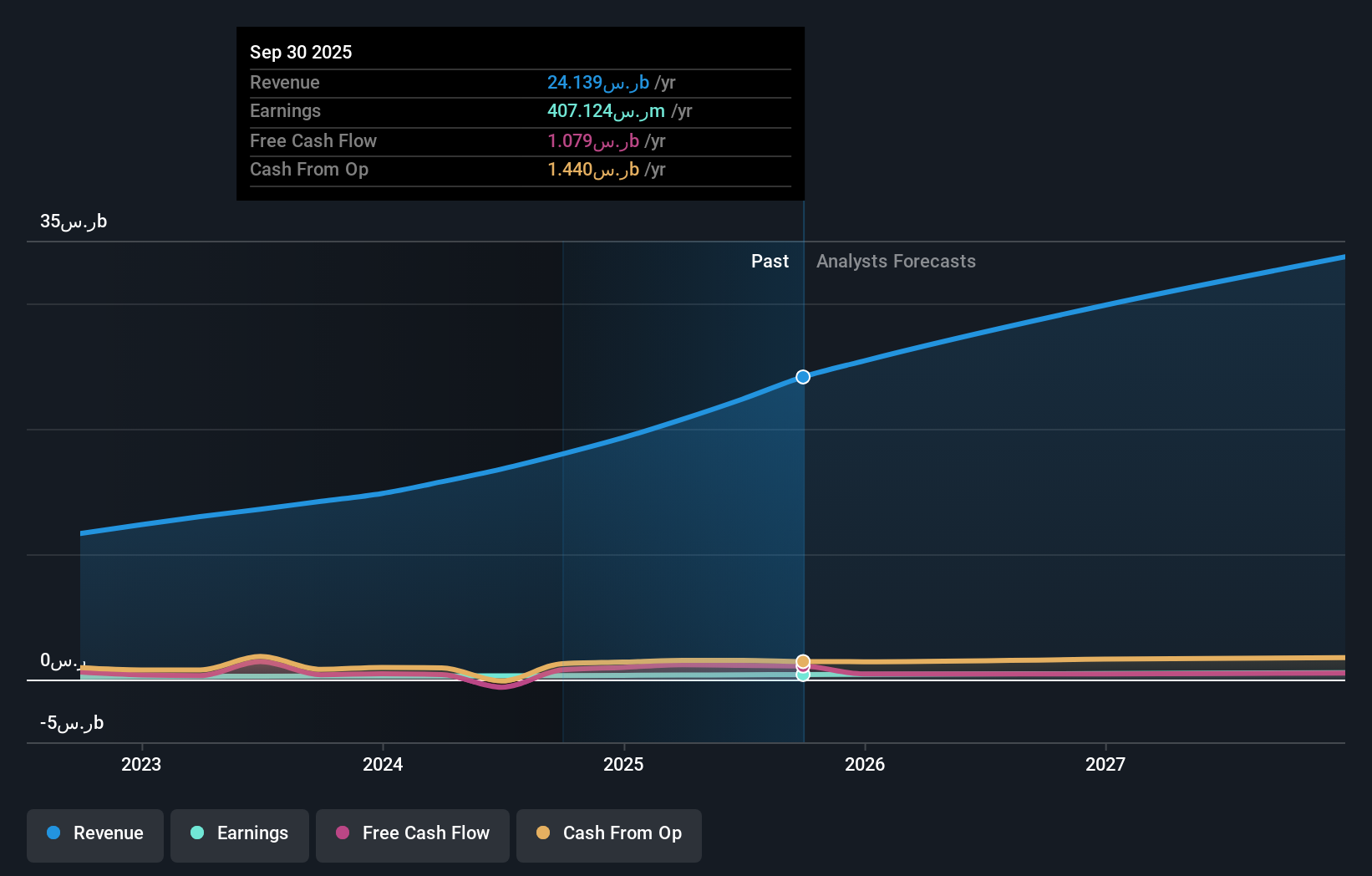Select the Past section label

click(x=770, y=261)
